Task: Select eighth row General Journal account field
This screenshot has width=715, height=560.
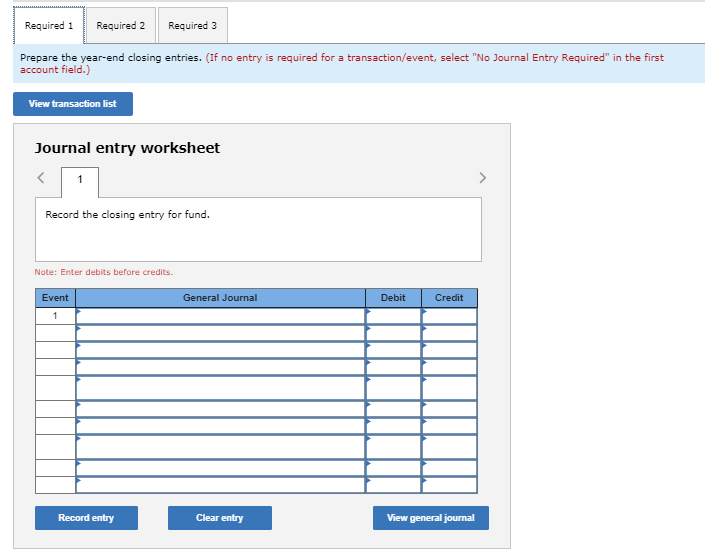Action: click(220, 446)
